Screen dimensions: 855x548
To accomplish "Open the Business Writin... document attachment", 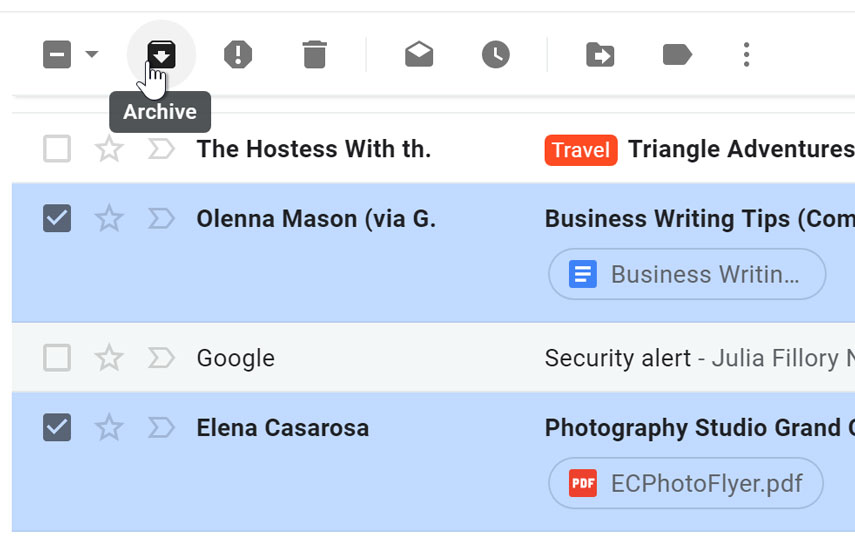I will [687, 274].
